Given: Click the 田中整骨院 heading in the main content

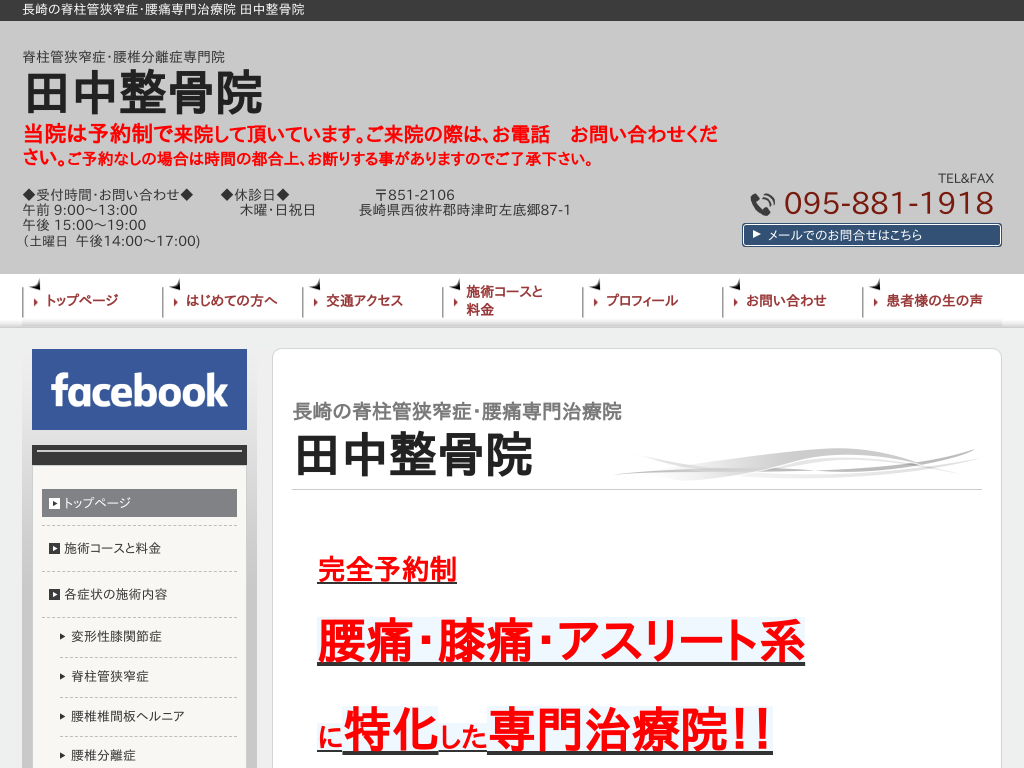Looking at the screenshot, I should coord(413,455).
